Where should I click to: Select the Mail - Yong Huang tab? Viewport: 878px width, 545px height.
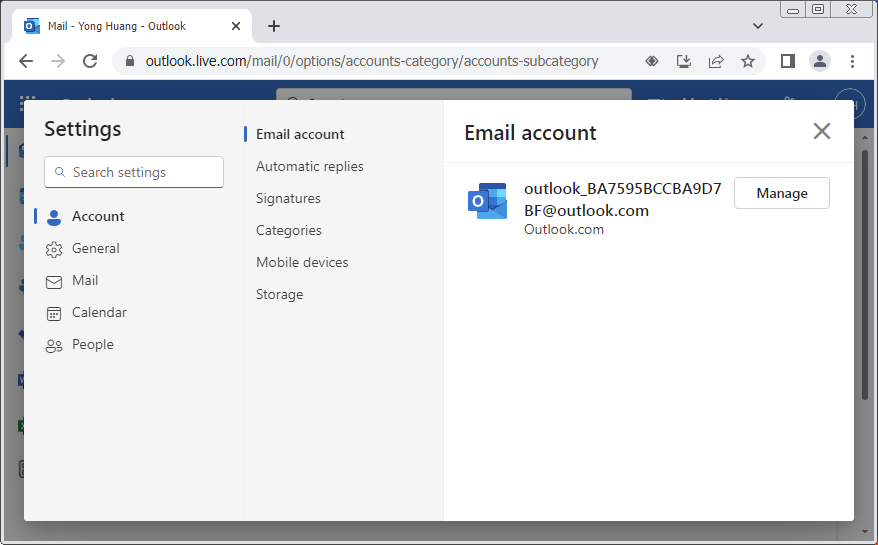point(131,26)
